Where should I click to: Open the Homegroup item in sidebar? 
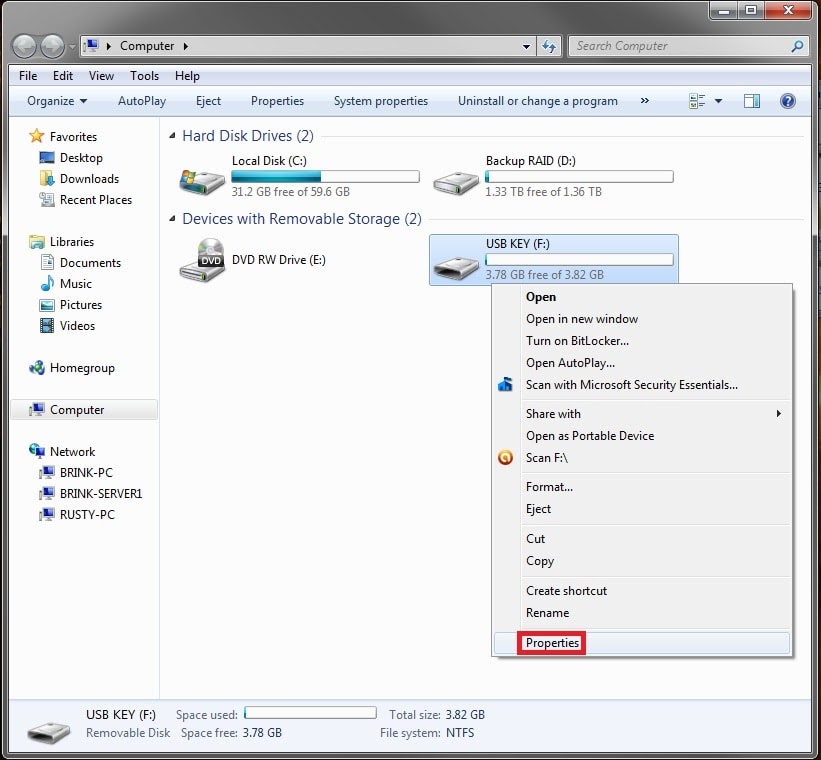click(81, 368)
